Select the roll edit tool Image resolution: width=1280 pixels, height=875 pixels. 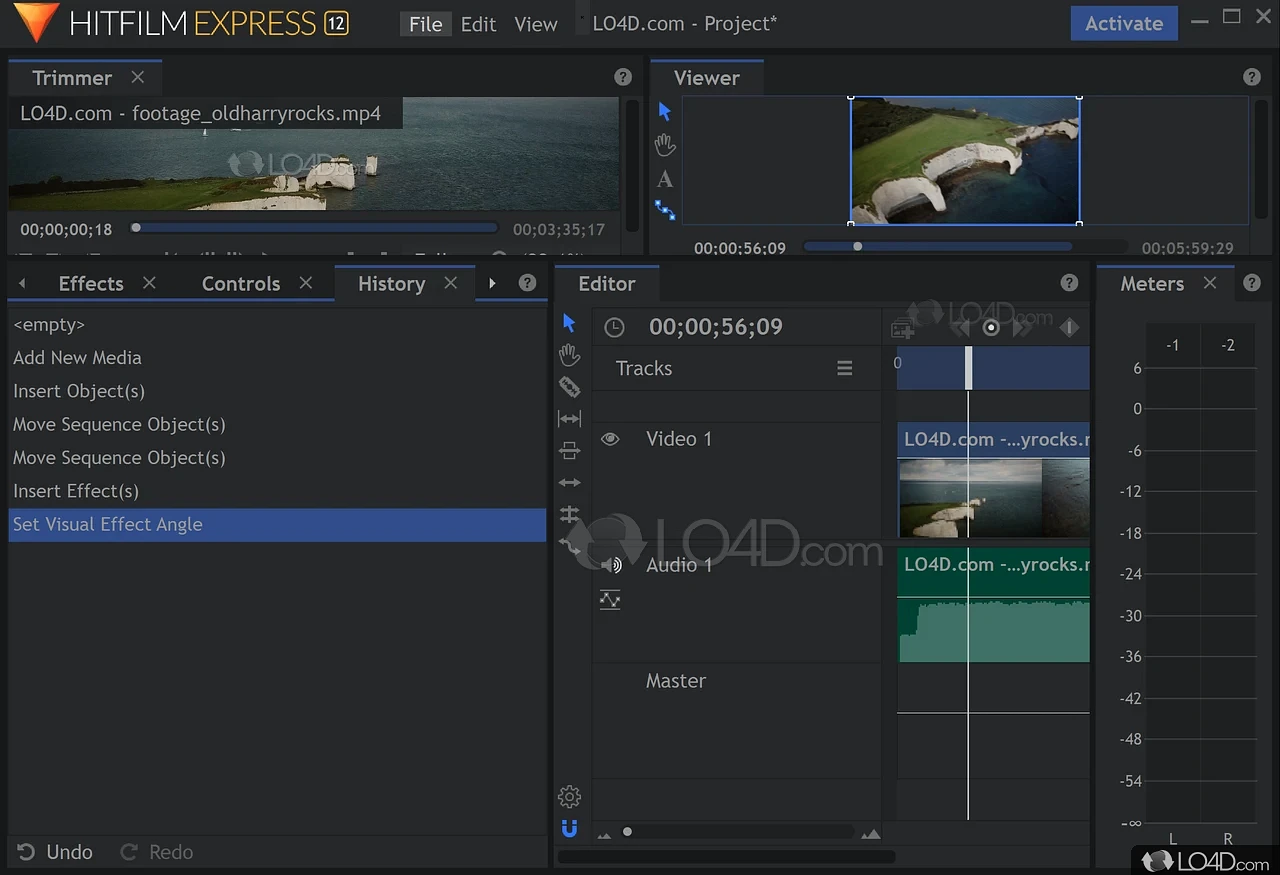tap(569, 514)
